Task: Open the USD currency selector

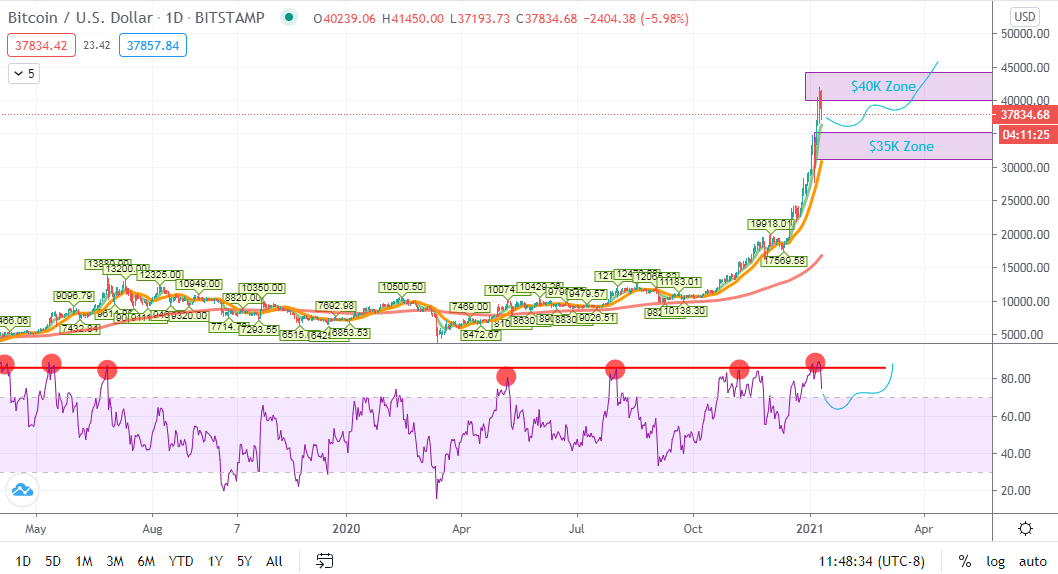Action: tap(1024, 17)
